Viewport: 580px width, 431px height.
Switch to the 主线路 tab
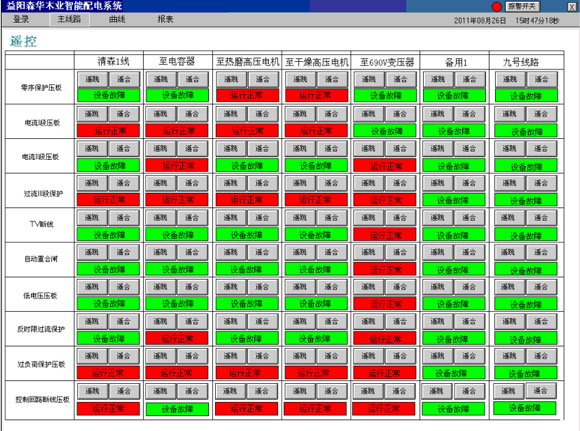pos(69,19)
